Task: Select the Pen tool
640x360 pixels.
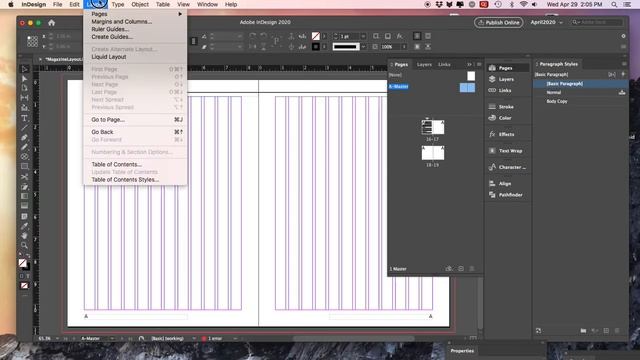Action: coord(24,138)
